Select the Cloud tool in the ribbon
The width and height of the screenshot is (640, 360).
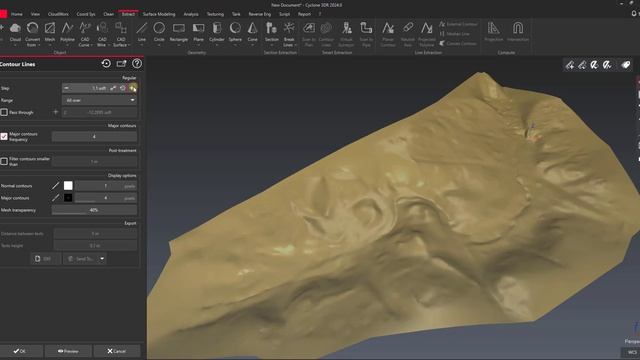pos(15,32)
